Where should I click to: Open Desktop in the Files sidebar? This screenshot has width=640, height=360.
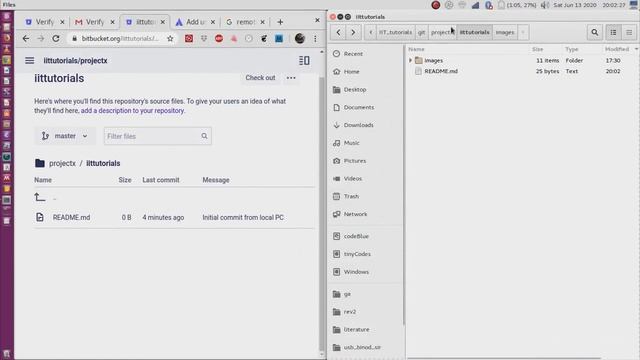tap(355, 89)
